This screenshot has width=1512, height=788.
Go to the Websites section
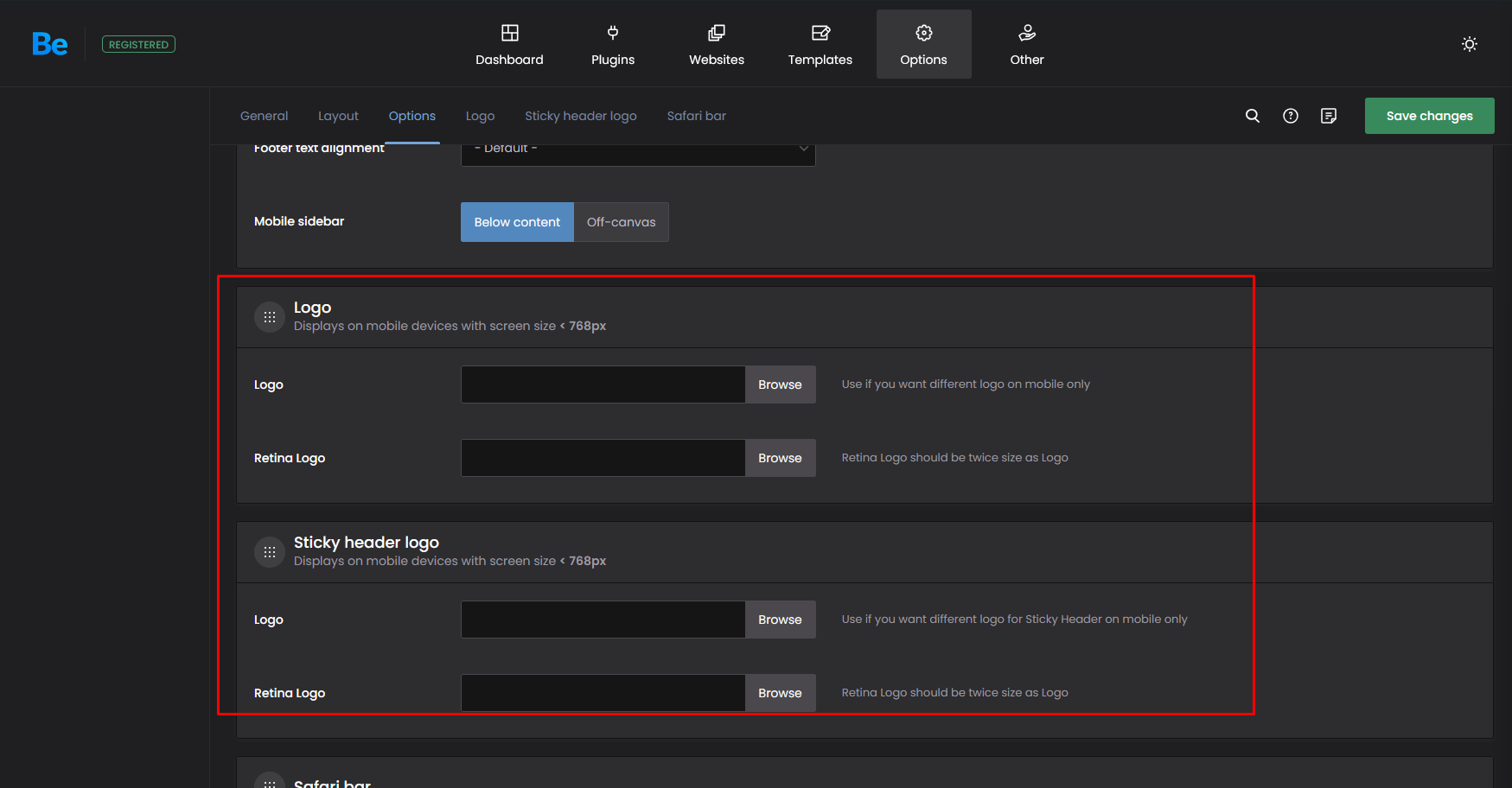pyautogui.click(x=717, y=44)
